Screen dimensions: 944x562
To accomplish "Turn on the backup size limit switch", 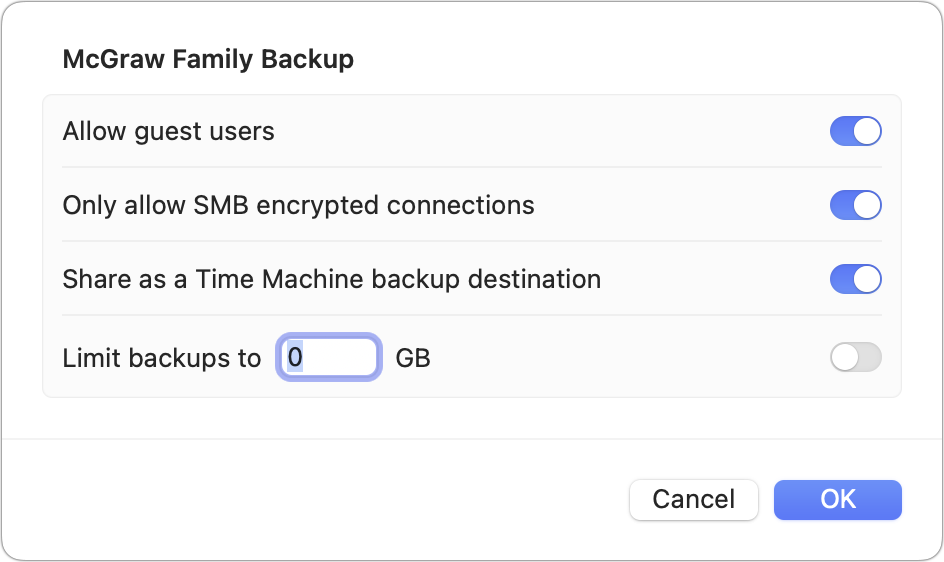I will (x=855, y=357).
